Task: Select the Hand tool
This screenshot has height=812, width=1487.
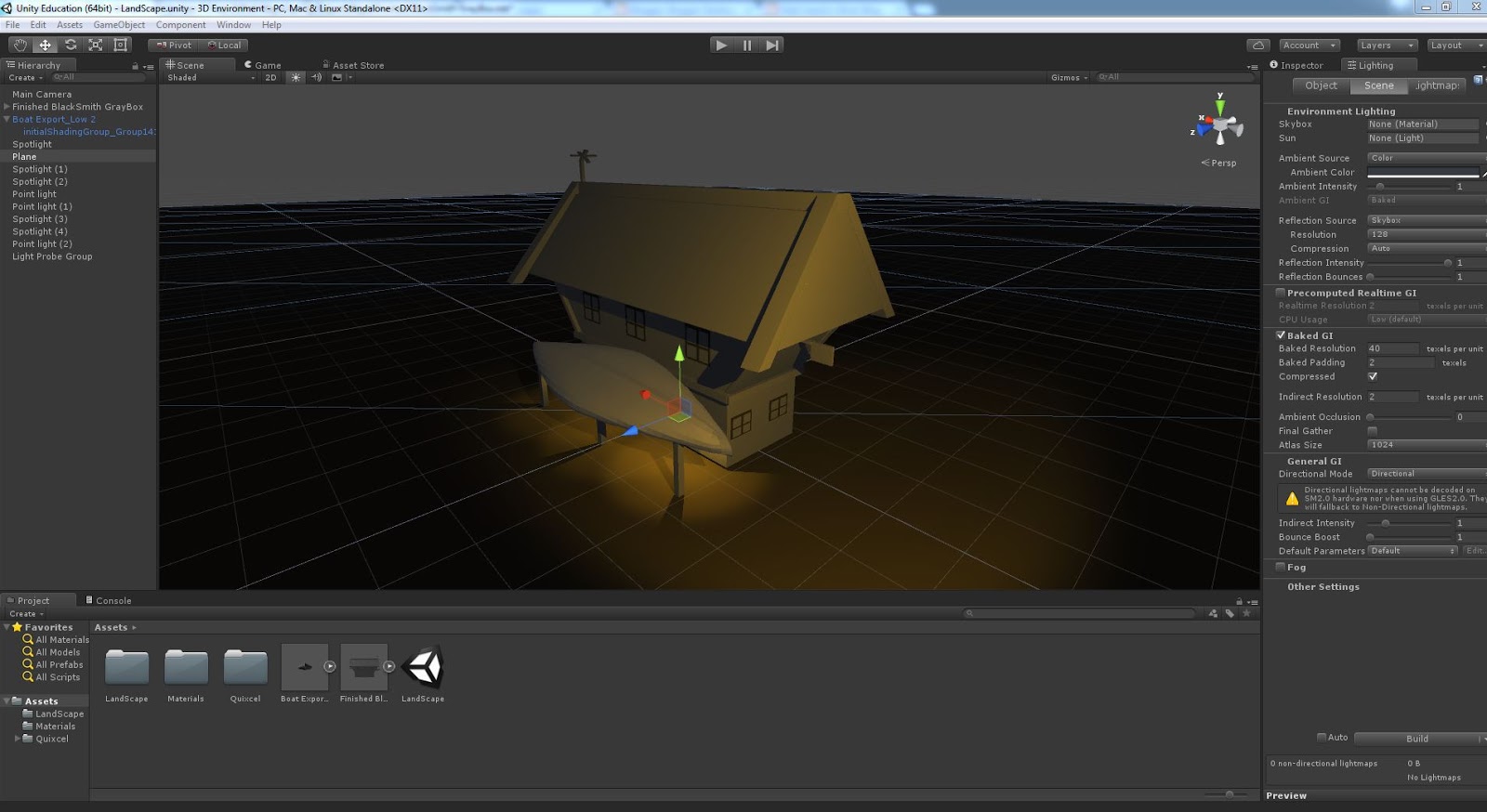Action: coord(20,45)
